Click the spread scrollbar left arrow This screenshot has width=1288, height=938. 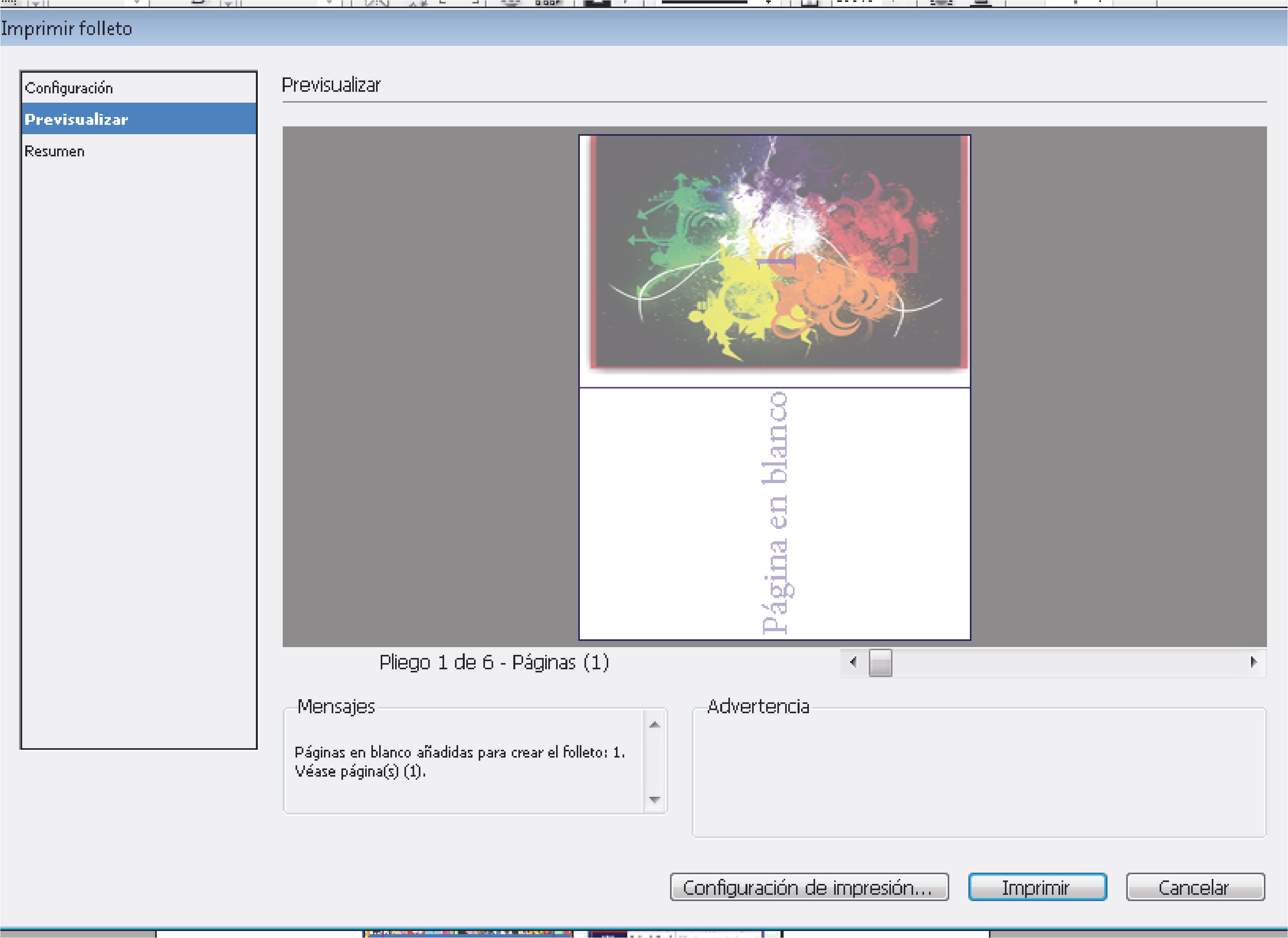853,662
